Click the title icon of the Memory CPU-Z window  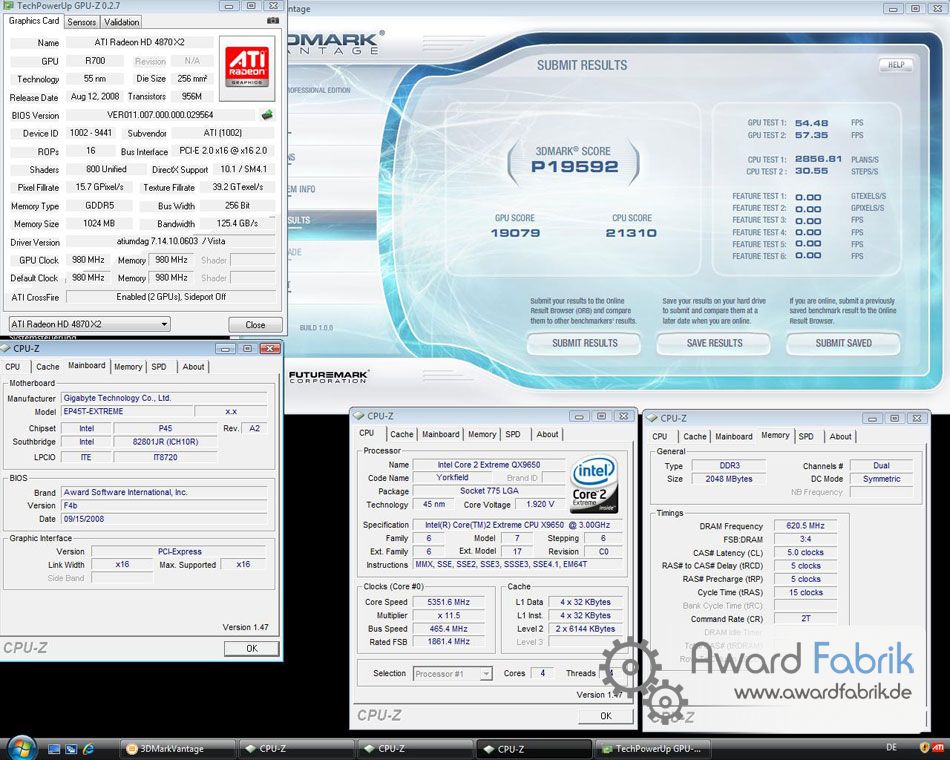click(653, 418)
